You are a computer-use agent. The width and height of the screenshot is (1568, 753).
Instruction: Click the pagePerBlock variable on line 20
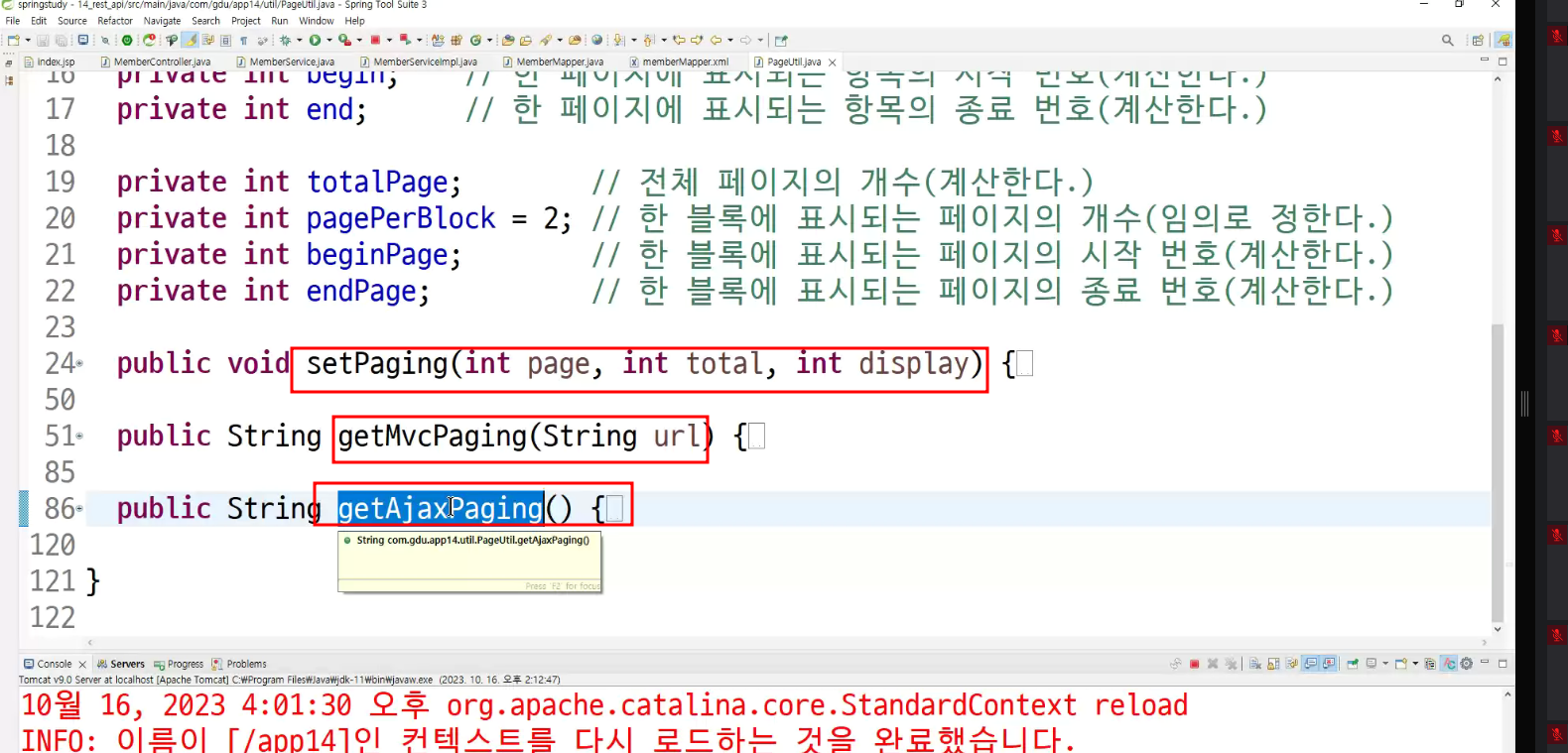pos(401,218)
